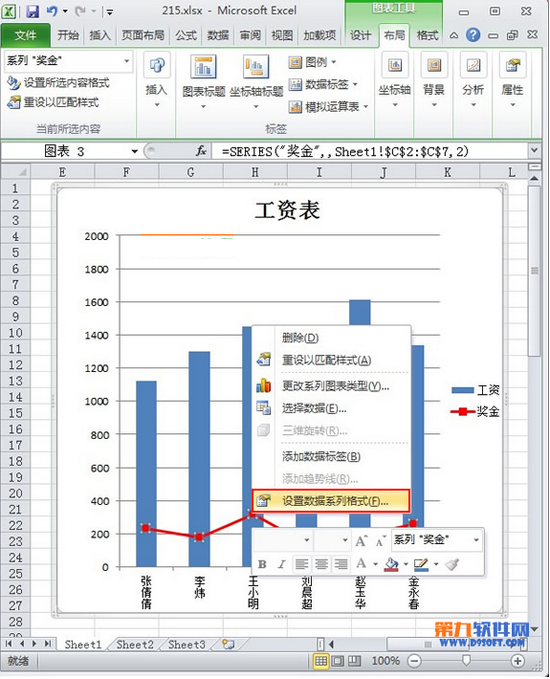This screenshot has width=550, height=679.
Task: Open the font size dropdown in mini toolbar
Action: [345, 540]
